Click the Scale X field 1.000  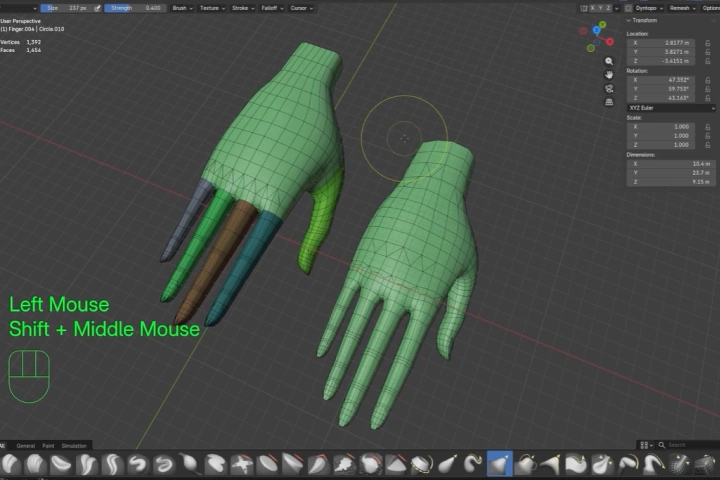661,127
